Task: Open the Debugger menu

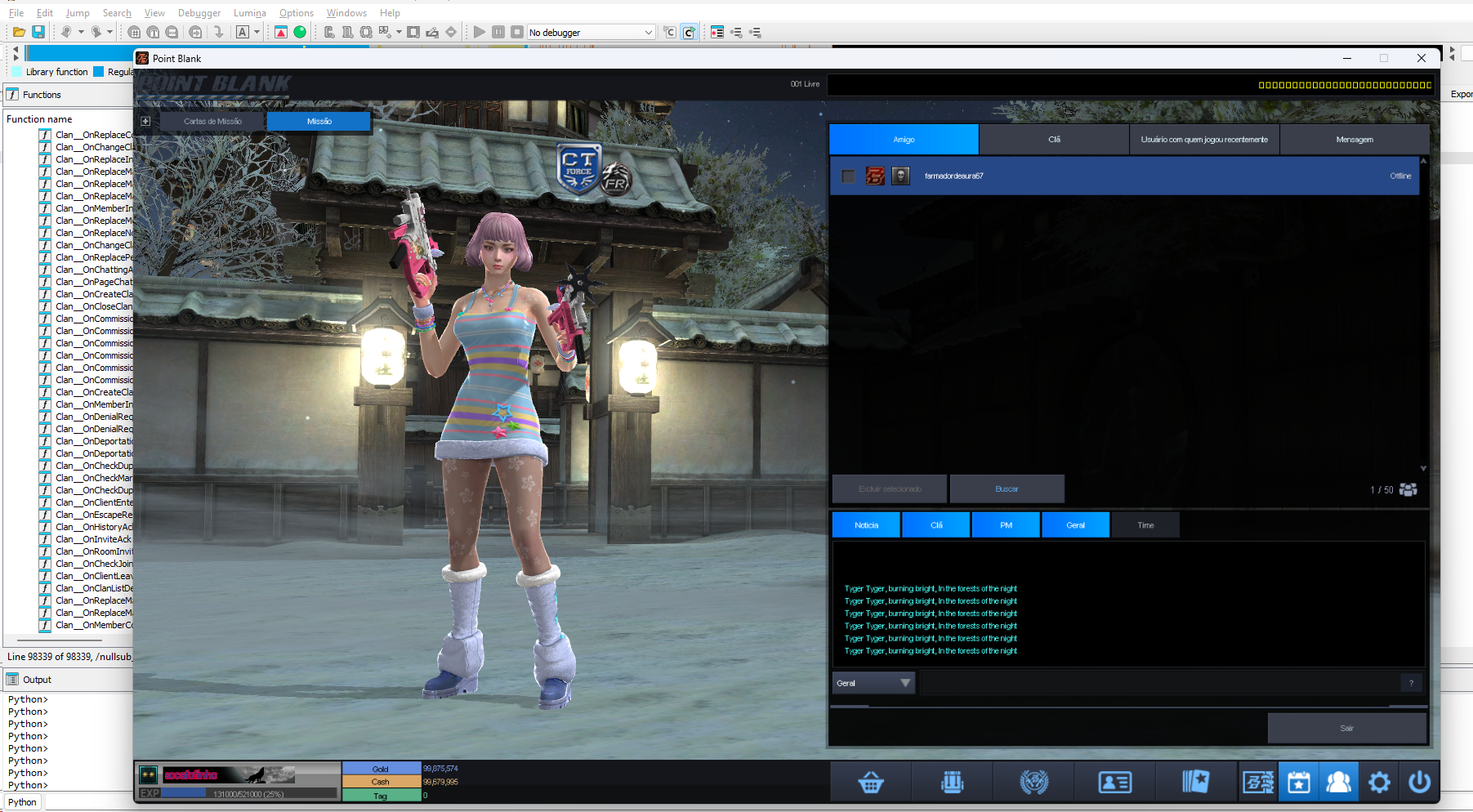Action: 199,12
